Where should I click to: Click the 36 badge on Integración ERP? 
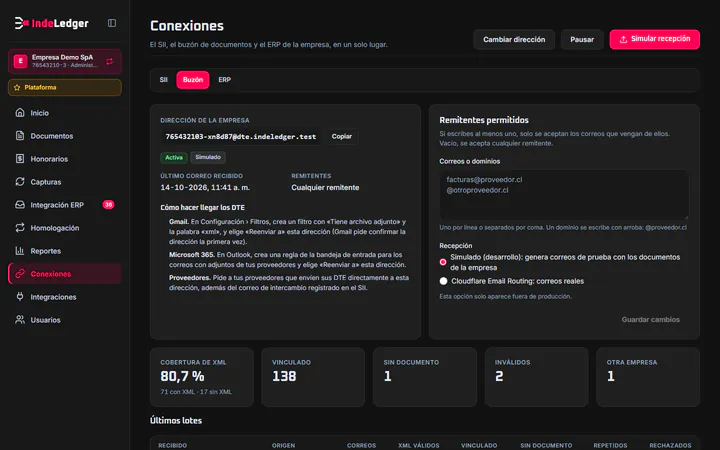click(x=108, y=205)
